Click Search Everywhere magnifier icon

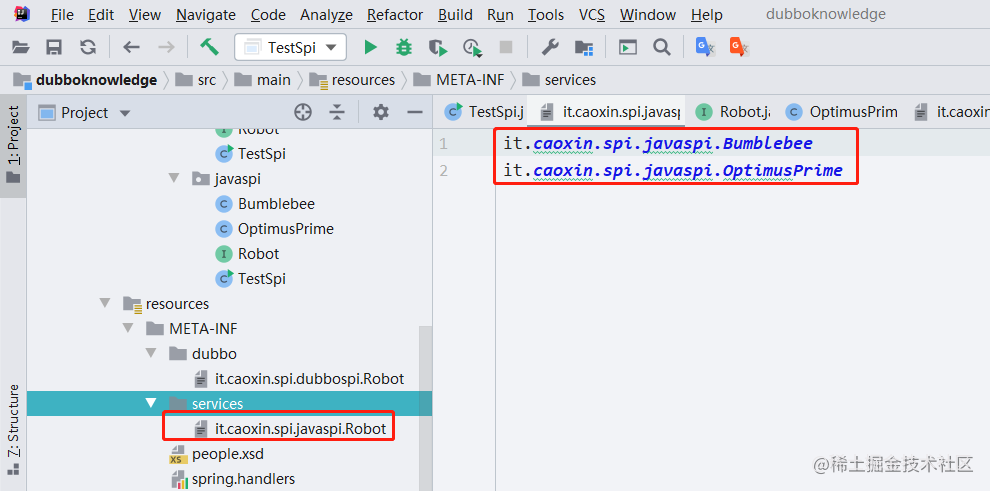point(661,47)
